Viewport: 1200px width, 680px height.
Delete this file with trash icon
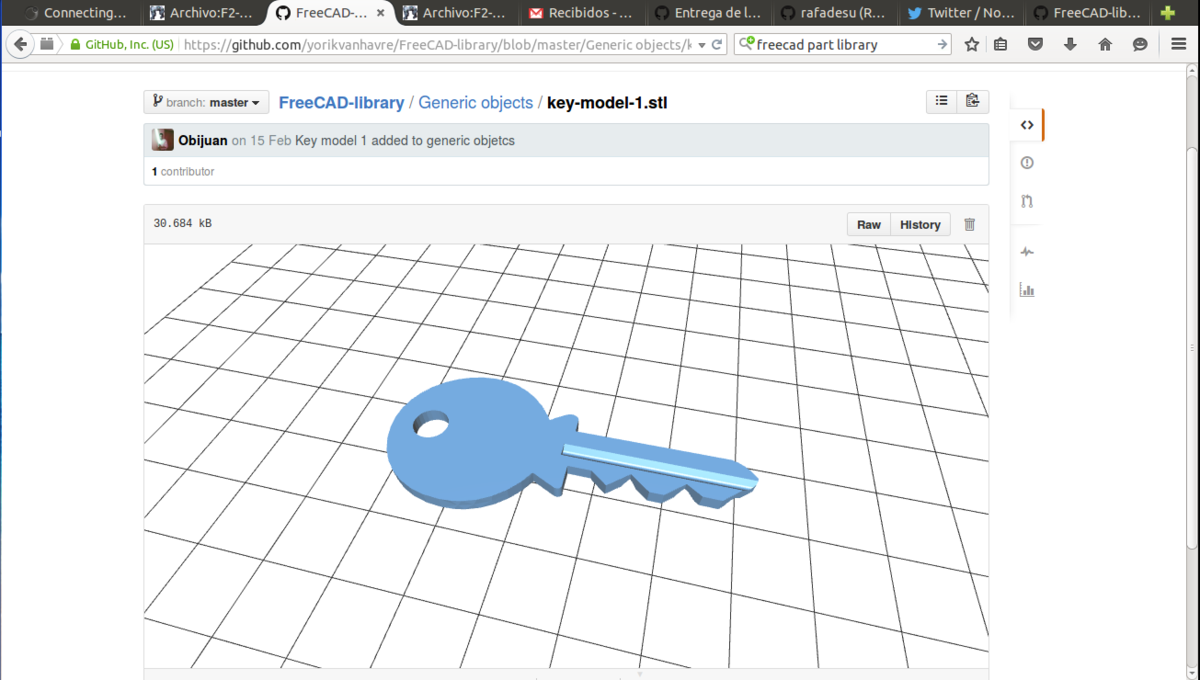pos(969,224)
